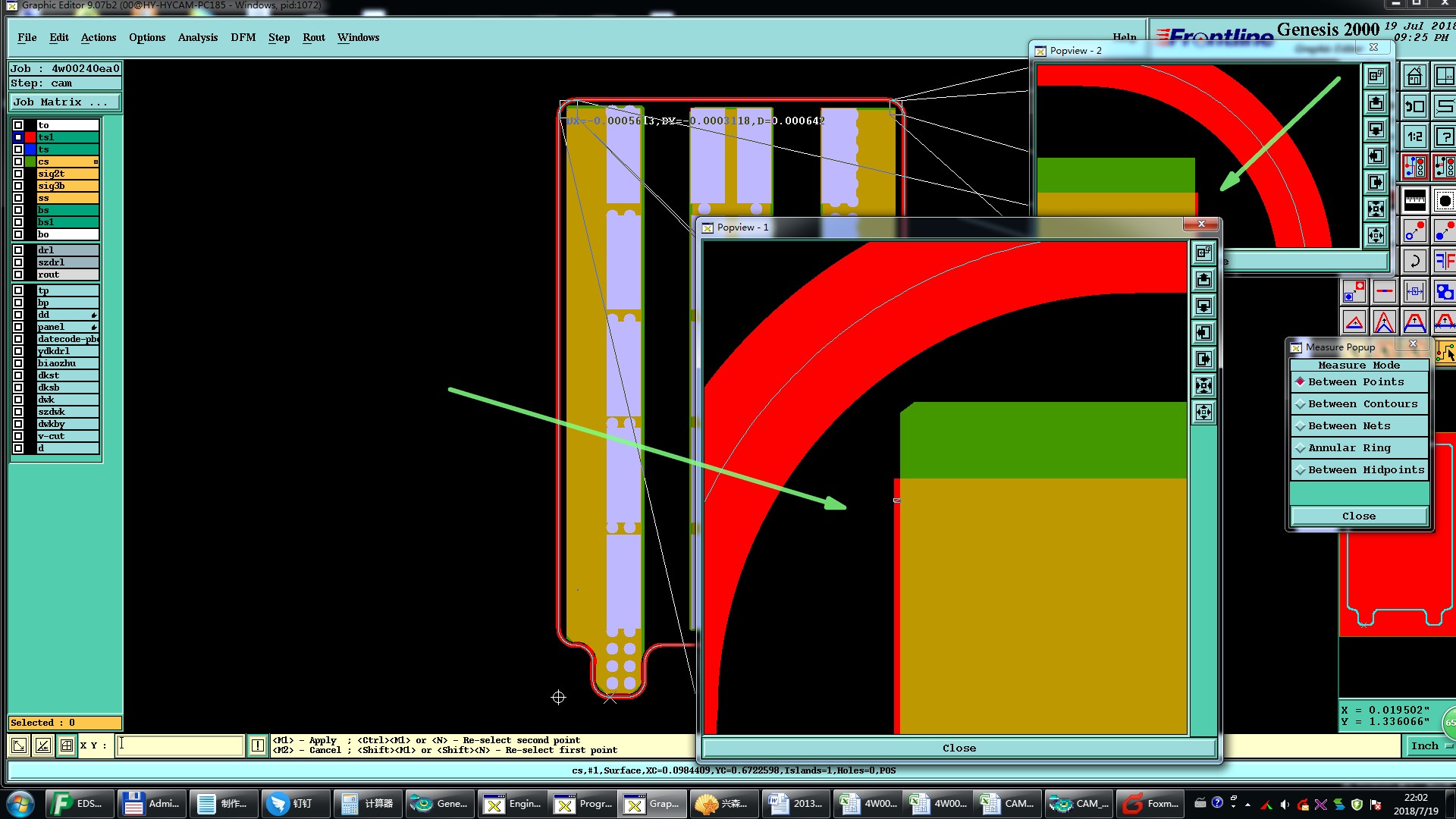The width and height of the screenshot is (1456, 819).
Task: Click the question mark help icon
Action: click(x=1445, y=136)
